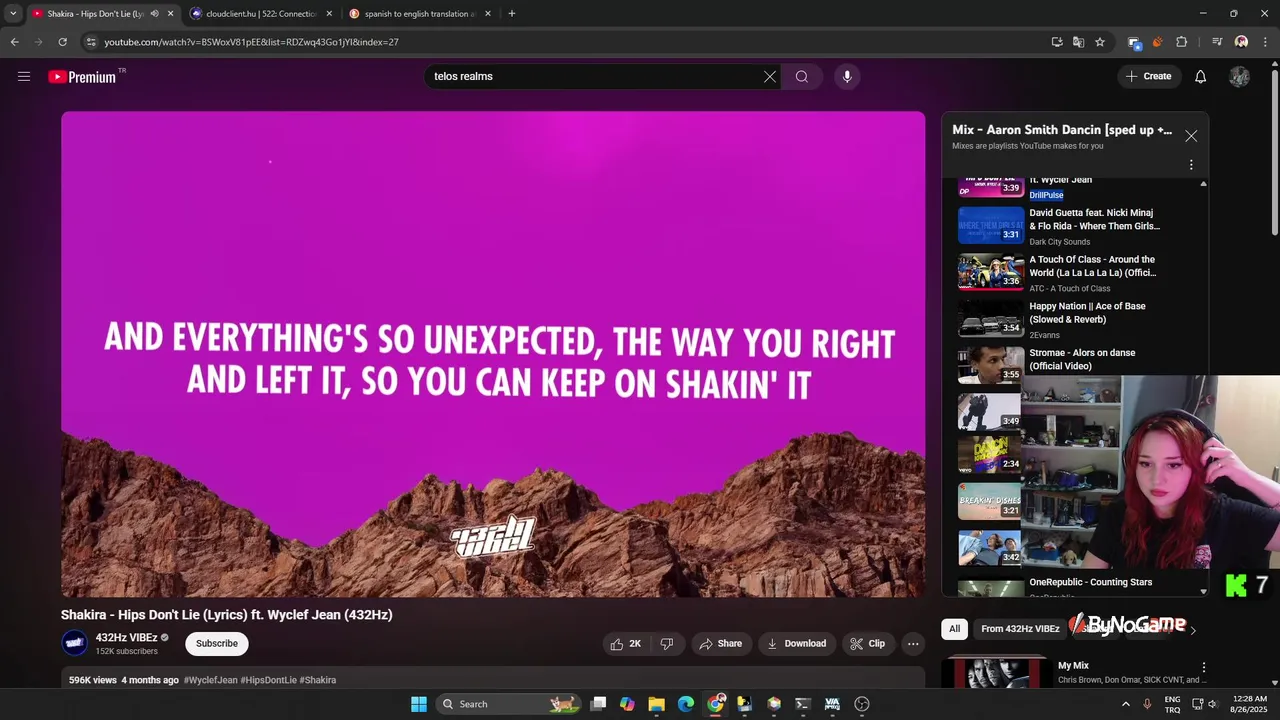Screen dimensions: 1280x720
Task: Open new browser tab
Action: coord(512,14)
